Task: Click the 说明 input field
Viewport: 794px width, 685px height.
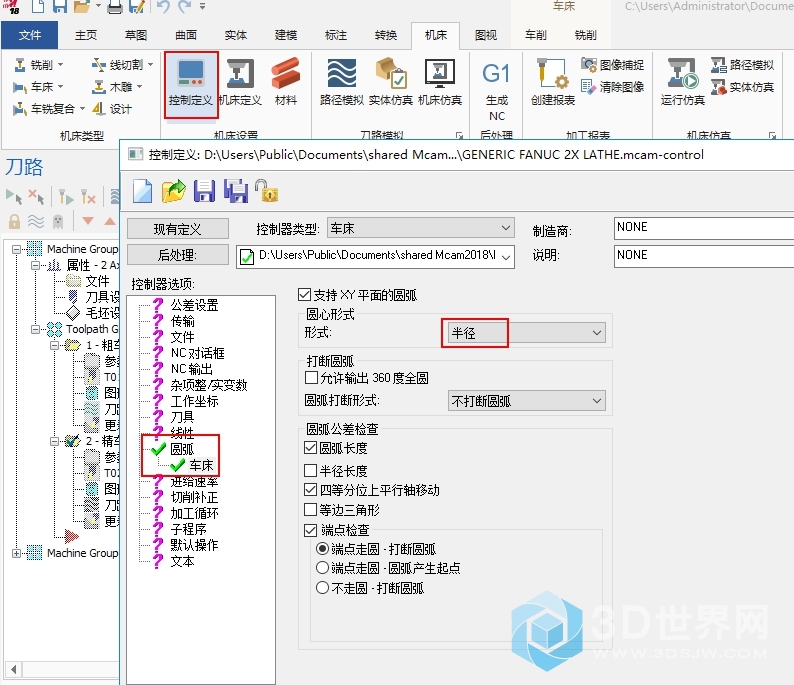Action: pyautogui.click(x=704, y=256)
